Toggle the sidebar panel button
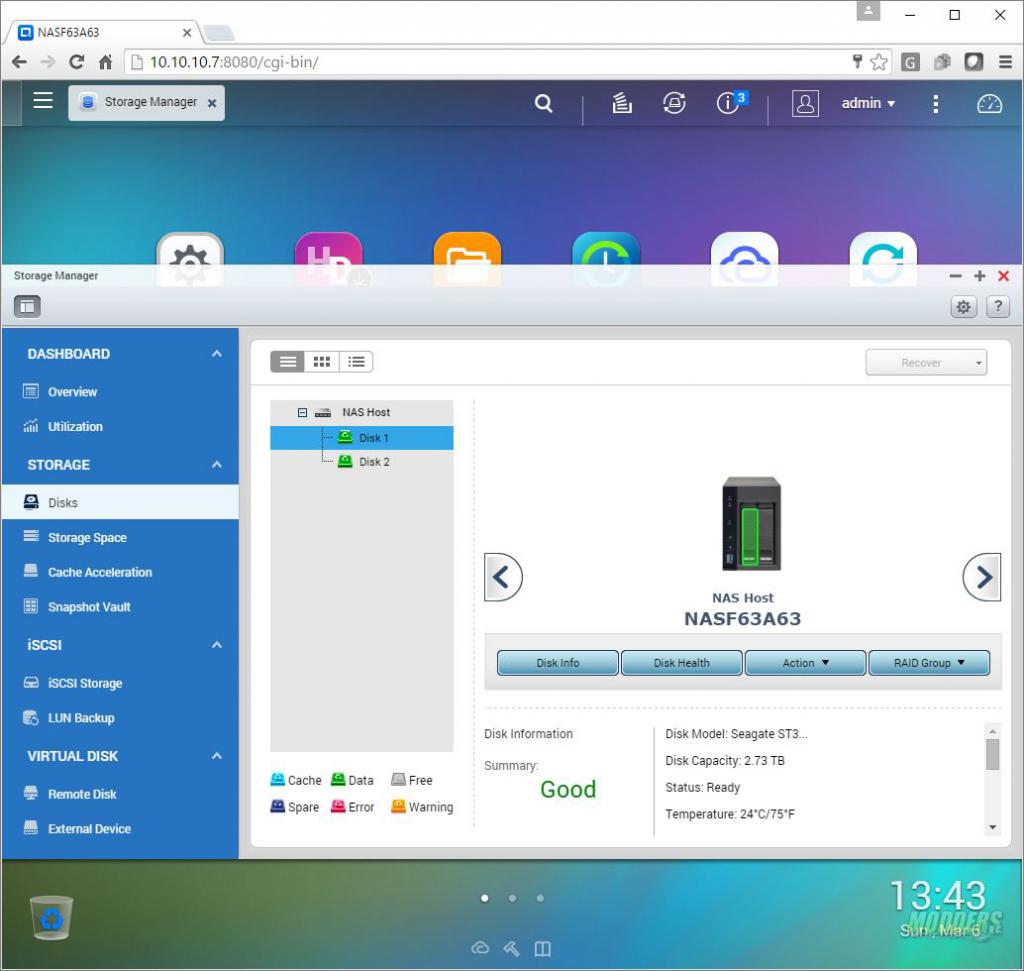This screenshot has height=971, width=1024. click(27, 307)
